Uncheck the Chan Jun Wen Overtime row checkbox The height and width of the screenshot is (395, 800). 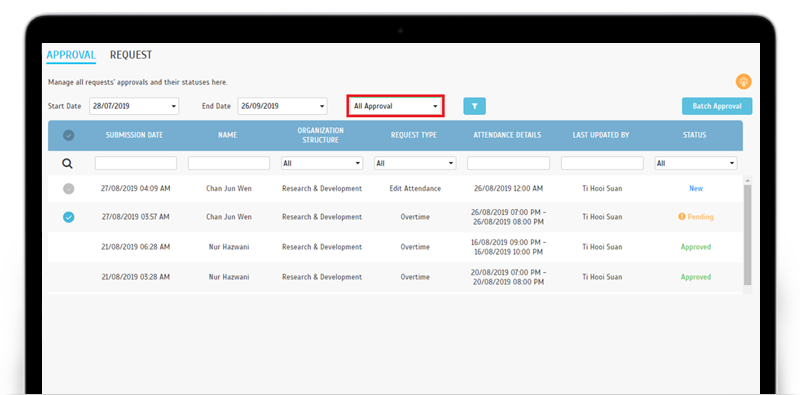68,217
